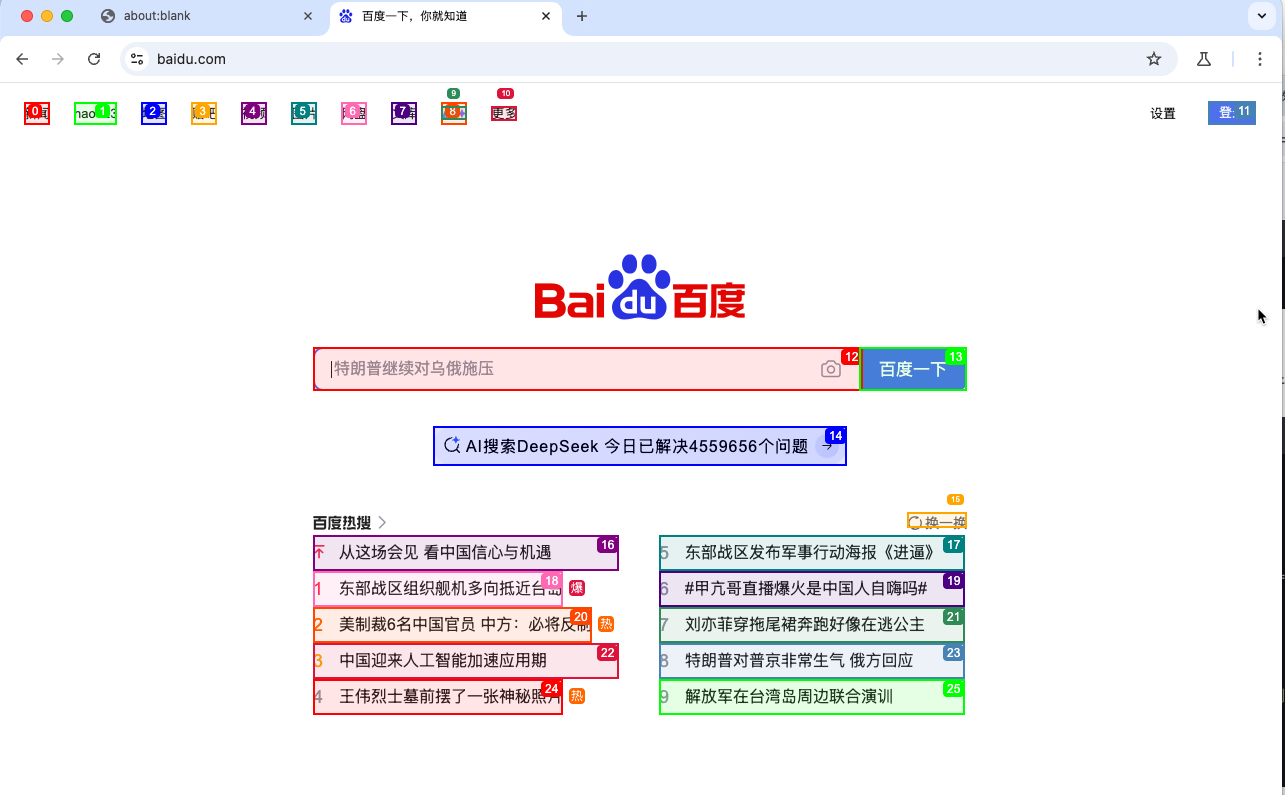This screenshot has height=795, width=1285.
Task: Open 图片 images navigation link
Action: [x=304, y=113]
